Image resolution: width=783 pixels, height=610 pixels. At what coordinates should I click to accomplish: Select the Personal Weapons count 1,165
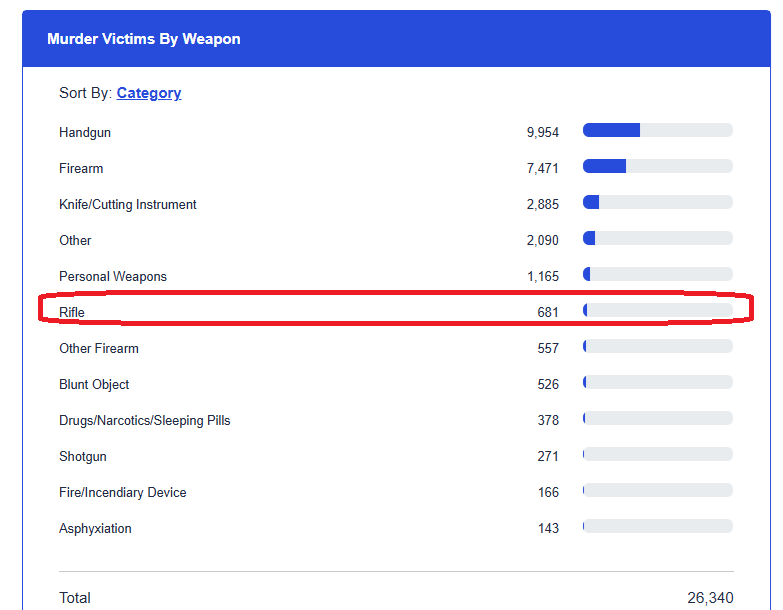[x=543, y=277]
